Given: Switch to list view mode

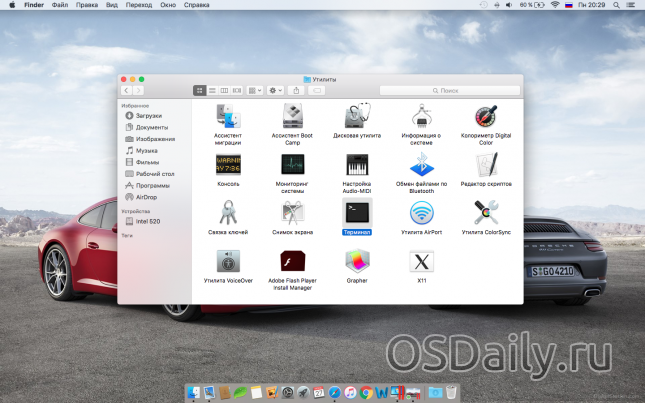Looking at the screenshot, I should 212,90.
